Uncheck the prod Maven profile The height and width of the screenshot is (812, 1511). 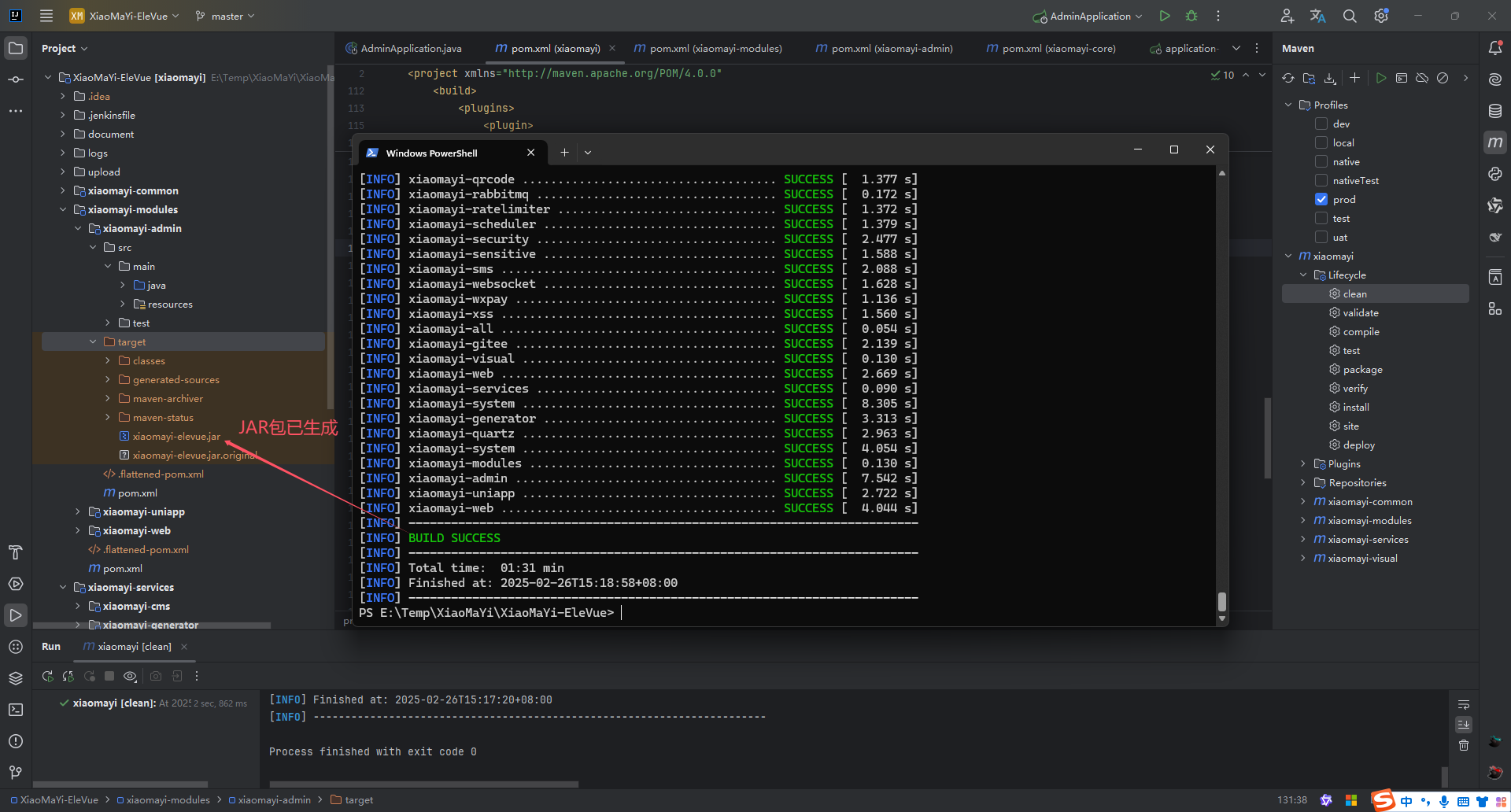tap(1321, 199)
